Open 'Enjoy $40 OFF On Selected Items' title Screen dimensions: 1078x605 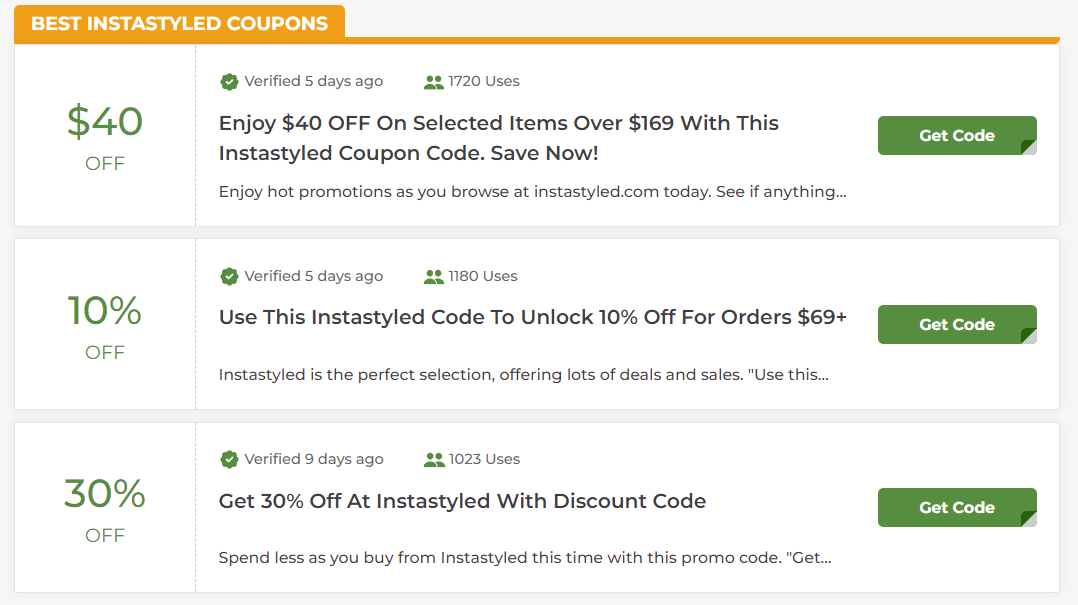498,138
